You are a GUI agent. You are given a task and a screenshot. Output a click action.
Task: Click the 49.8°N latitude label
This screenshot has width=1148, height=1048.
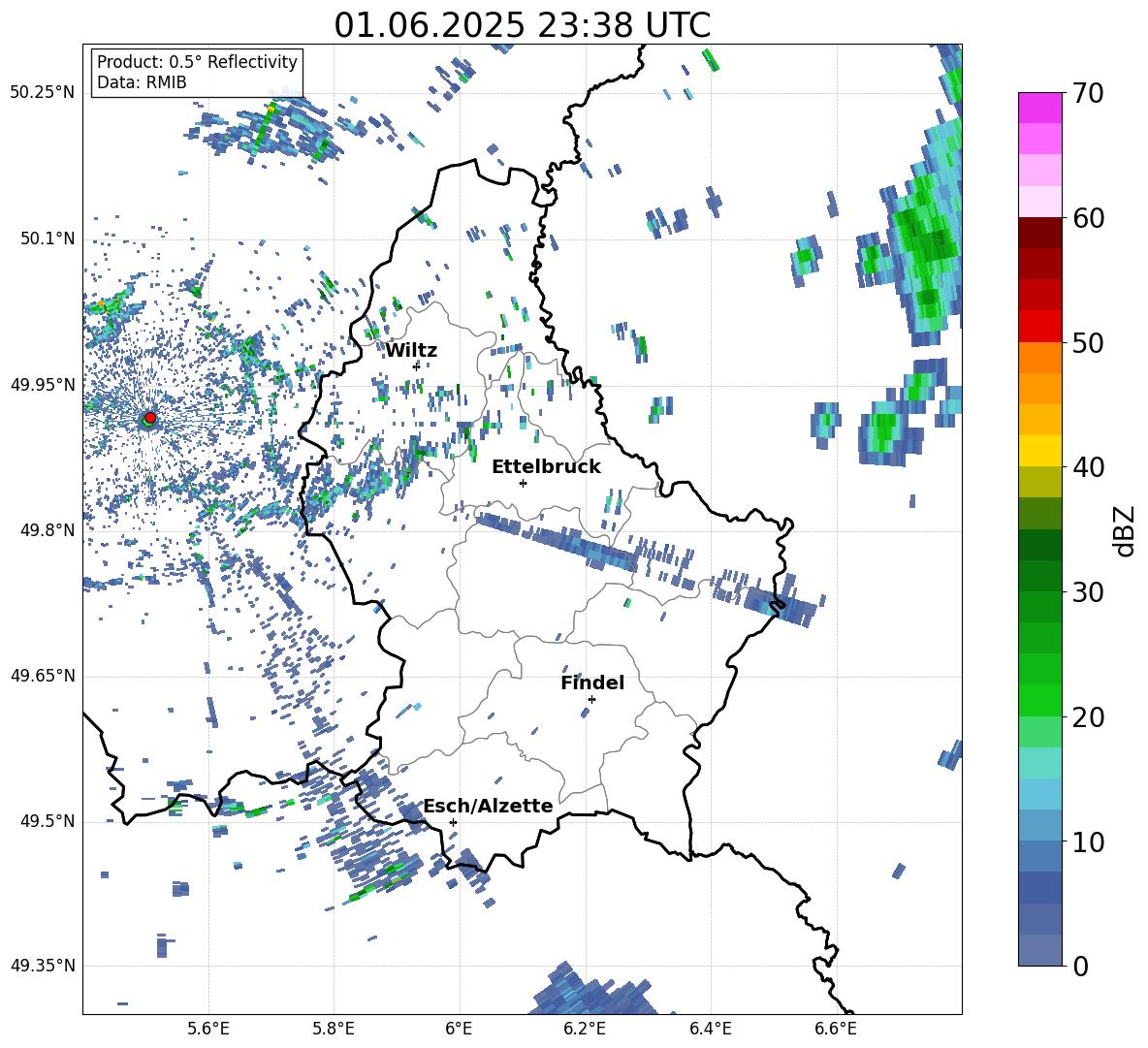[x=47, y=530]
